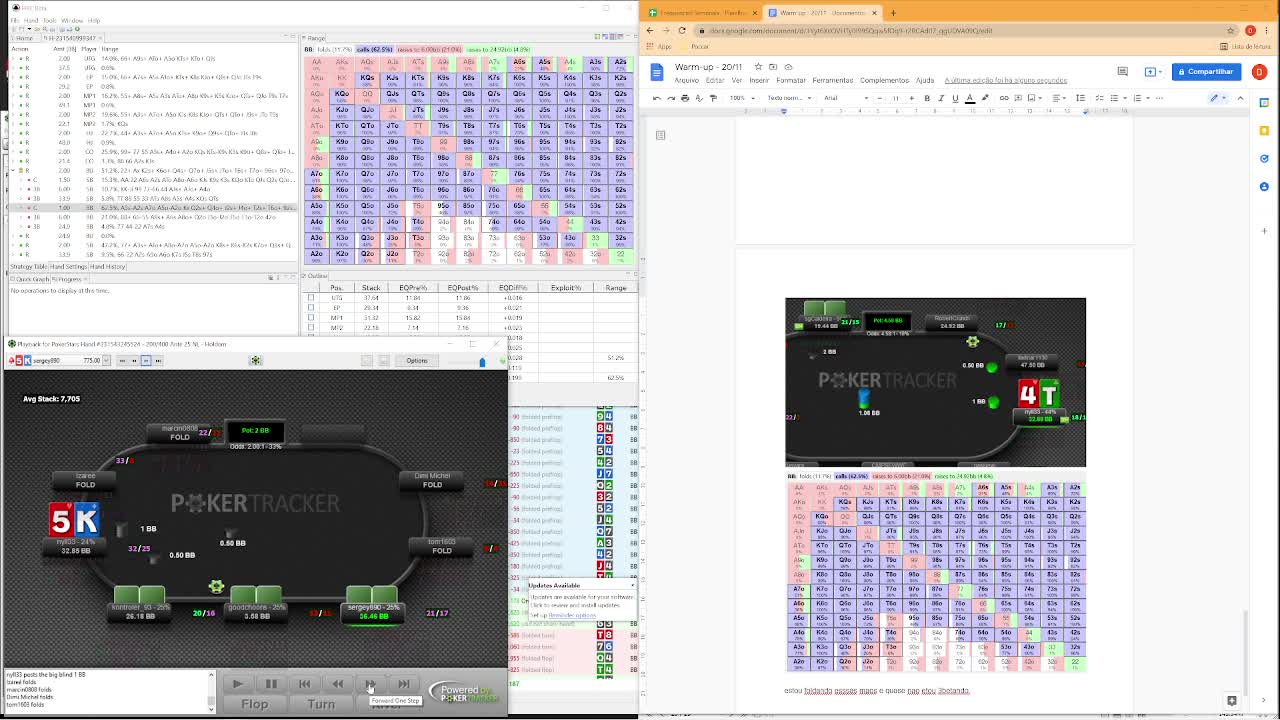Viewport: 1280px width, 720px height.
Task: Click the green chip icon in replayer toolbar
Action: point(256,360)
